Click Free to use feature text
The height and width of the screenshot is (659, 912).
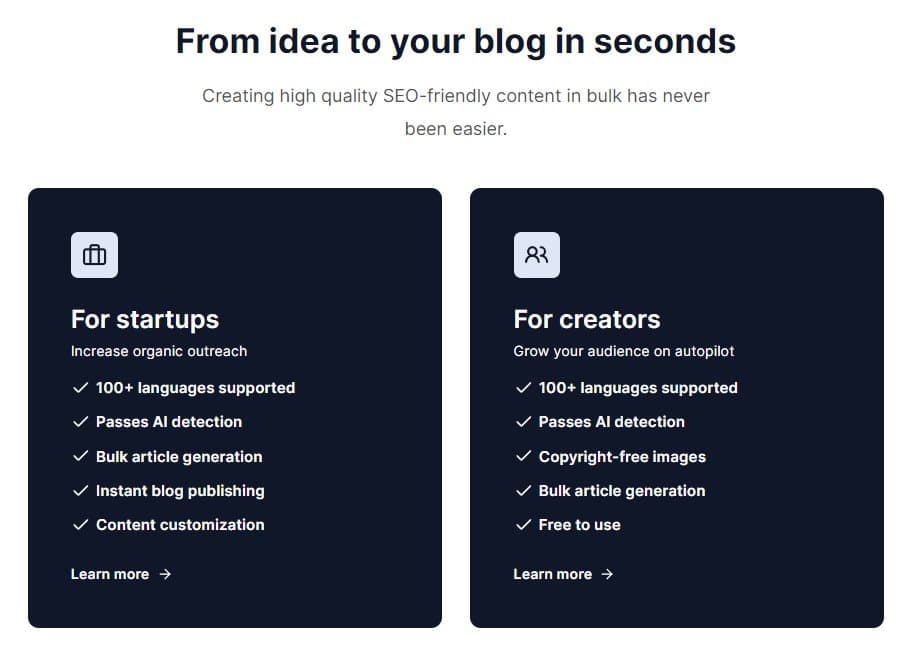click(x=579, y=525)
